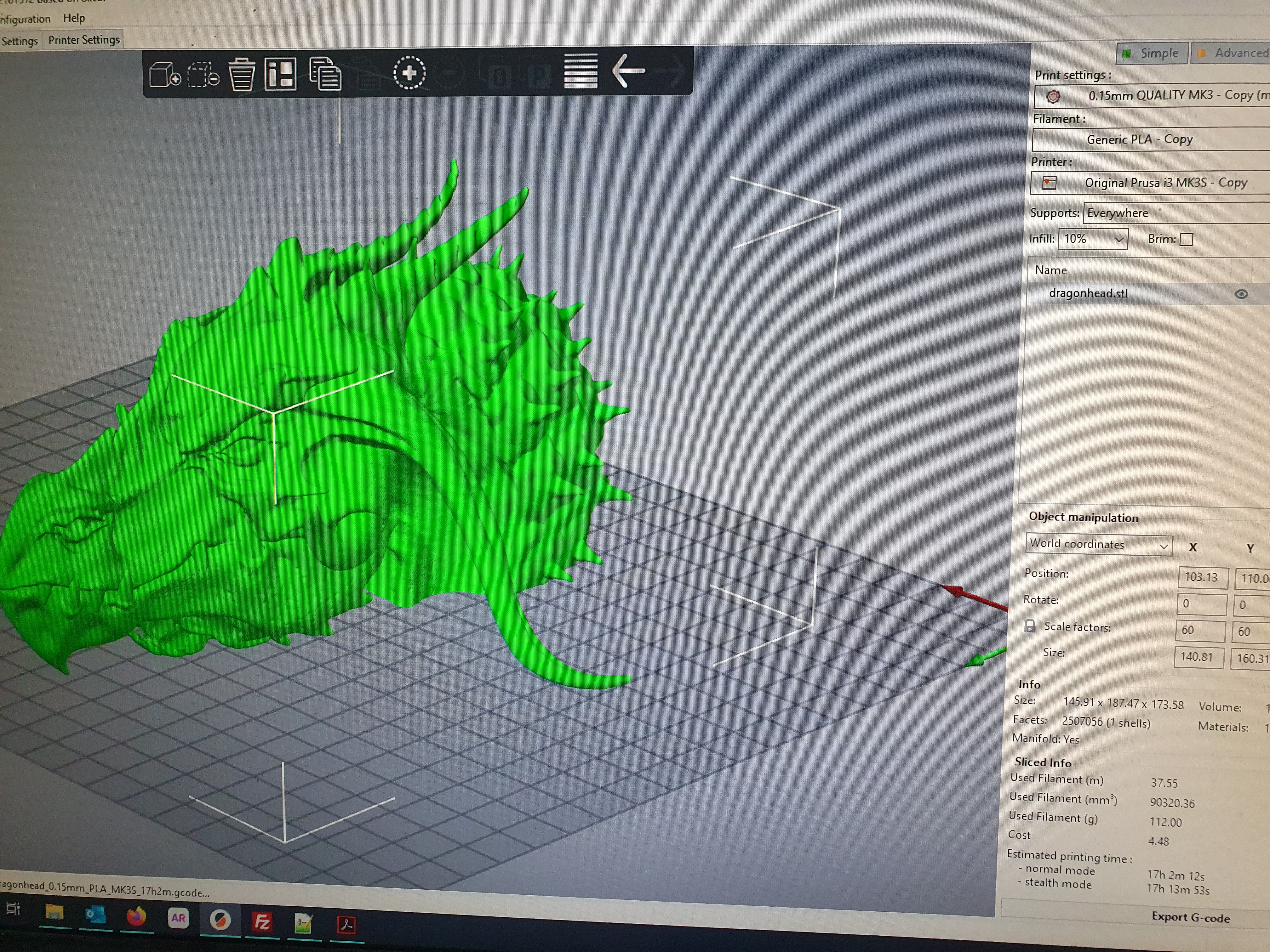Open File Explorer from the taskbar
This screenshot has height=952, width=1270.
click(x=54, y=913)
